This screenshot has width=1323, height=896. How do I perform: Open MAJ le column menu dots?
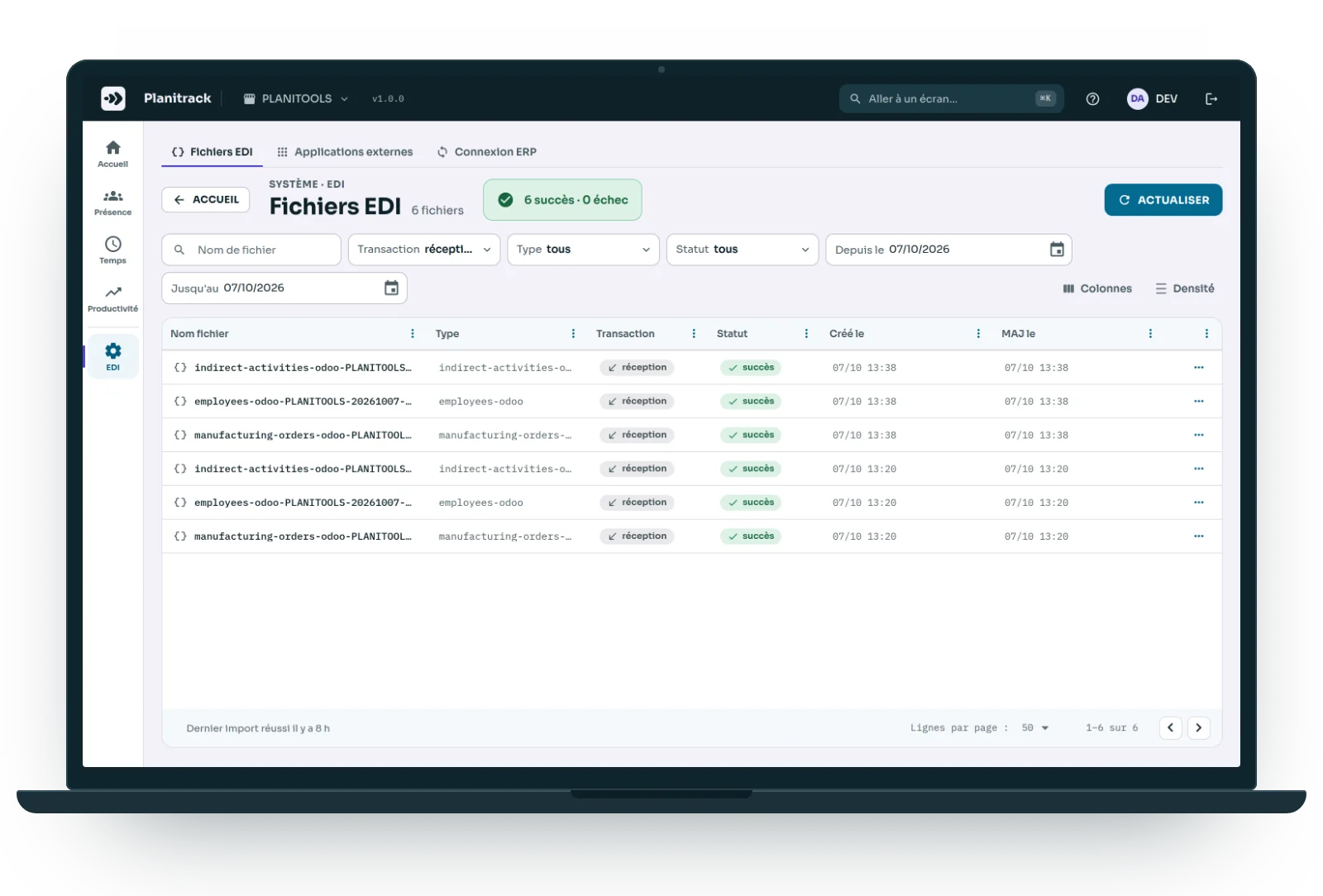(x=1150, y=334)
